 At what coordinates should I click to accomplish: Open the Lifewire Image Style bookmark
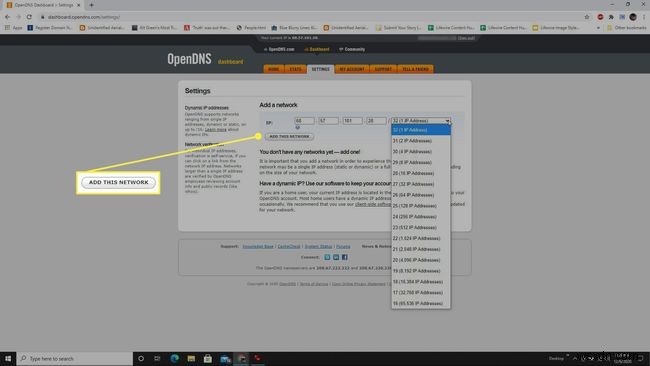pos(556,28)
